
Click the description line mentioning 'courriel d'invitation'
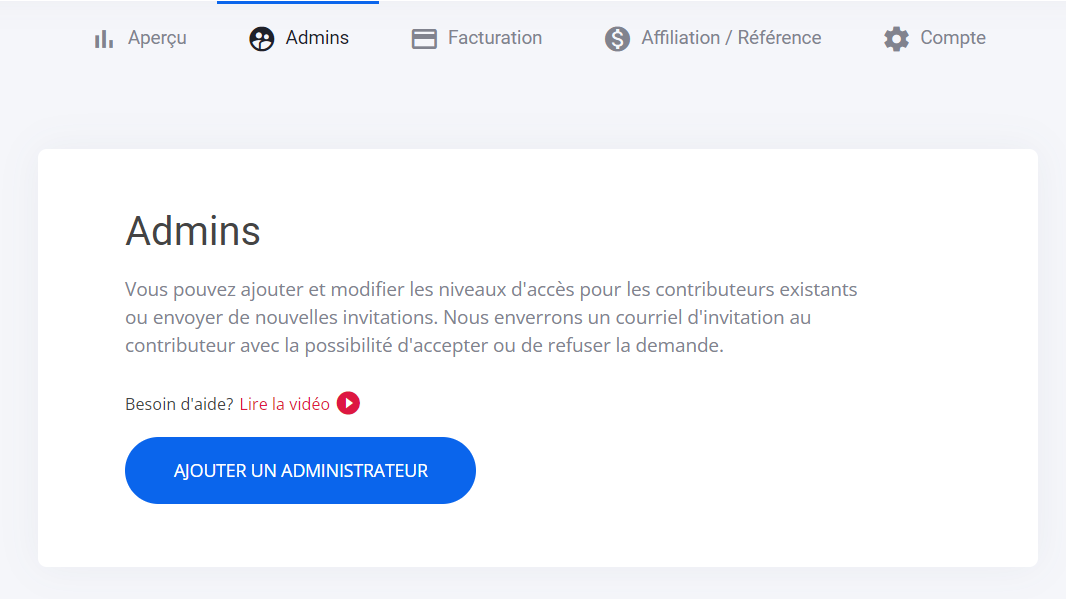click(x=467, y=317)
